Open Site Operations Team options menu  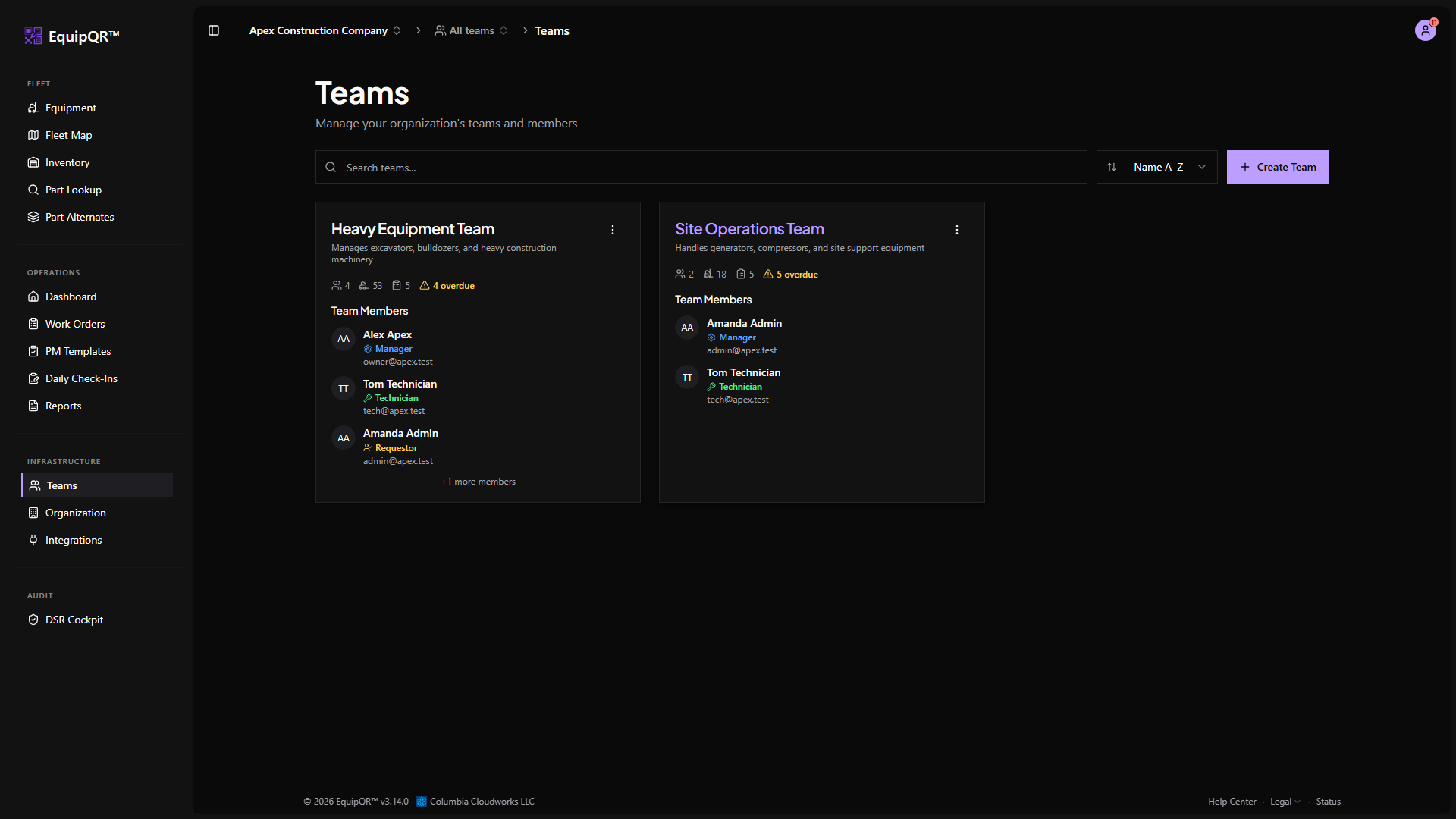(957, 230)
